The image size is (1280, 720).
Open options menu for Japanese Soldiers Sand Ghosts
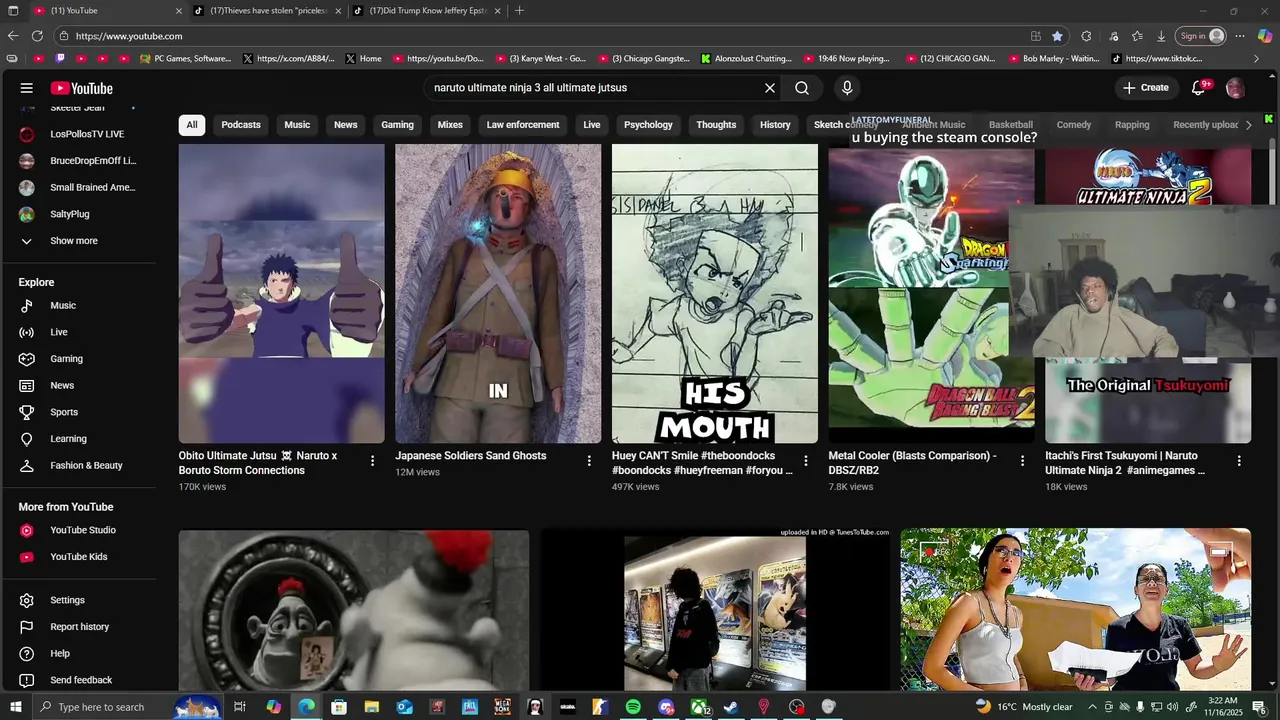589,461
